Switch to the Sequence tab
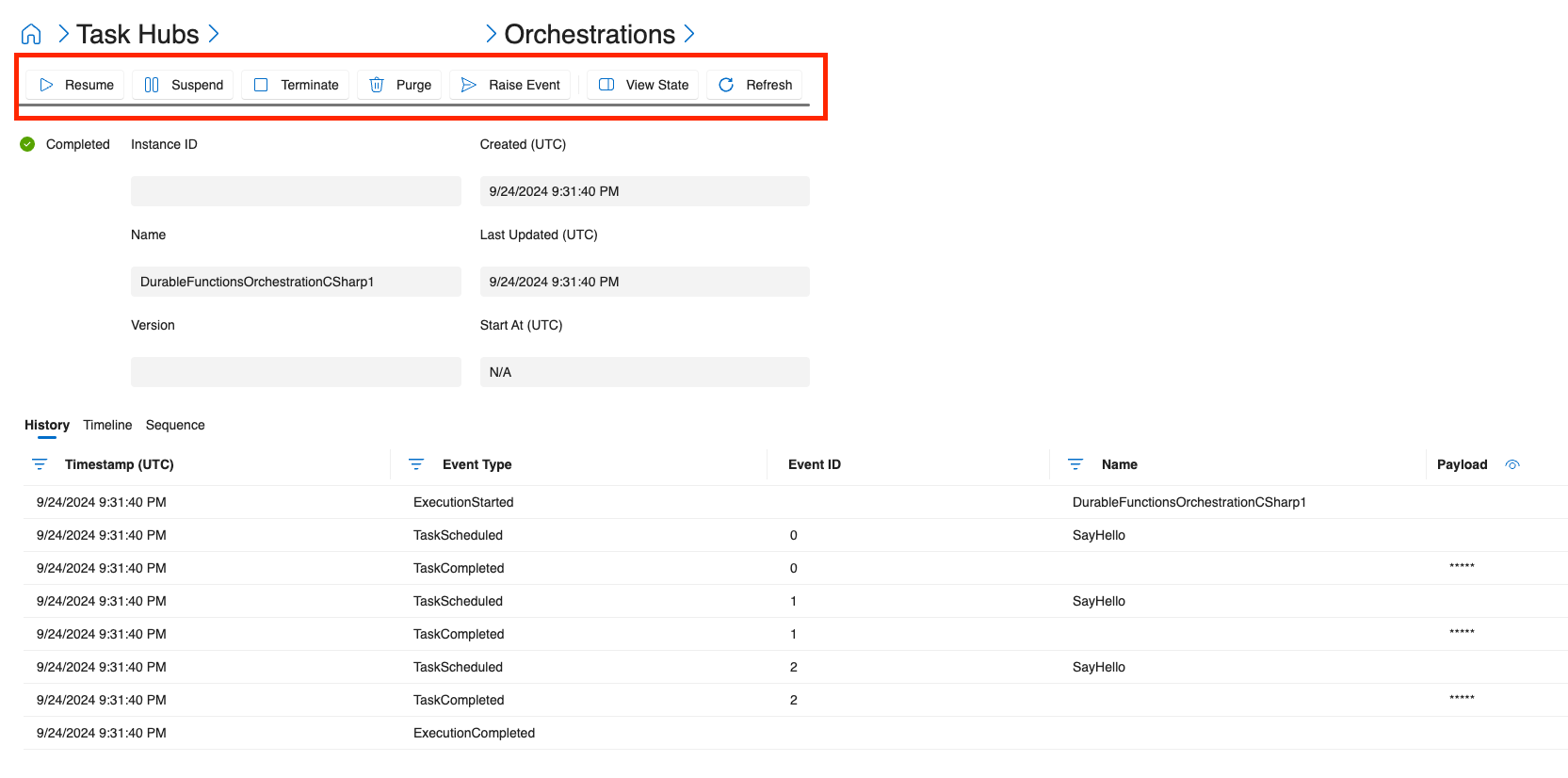1568x778 pixels. click(175, 425)
